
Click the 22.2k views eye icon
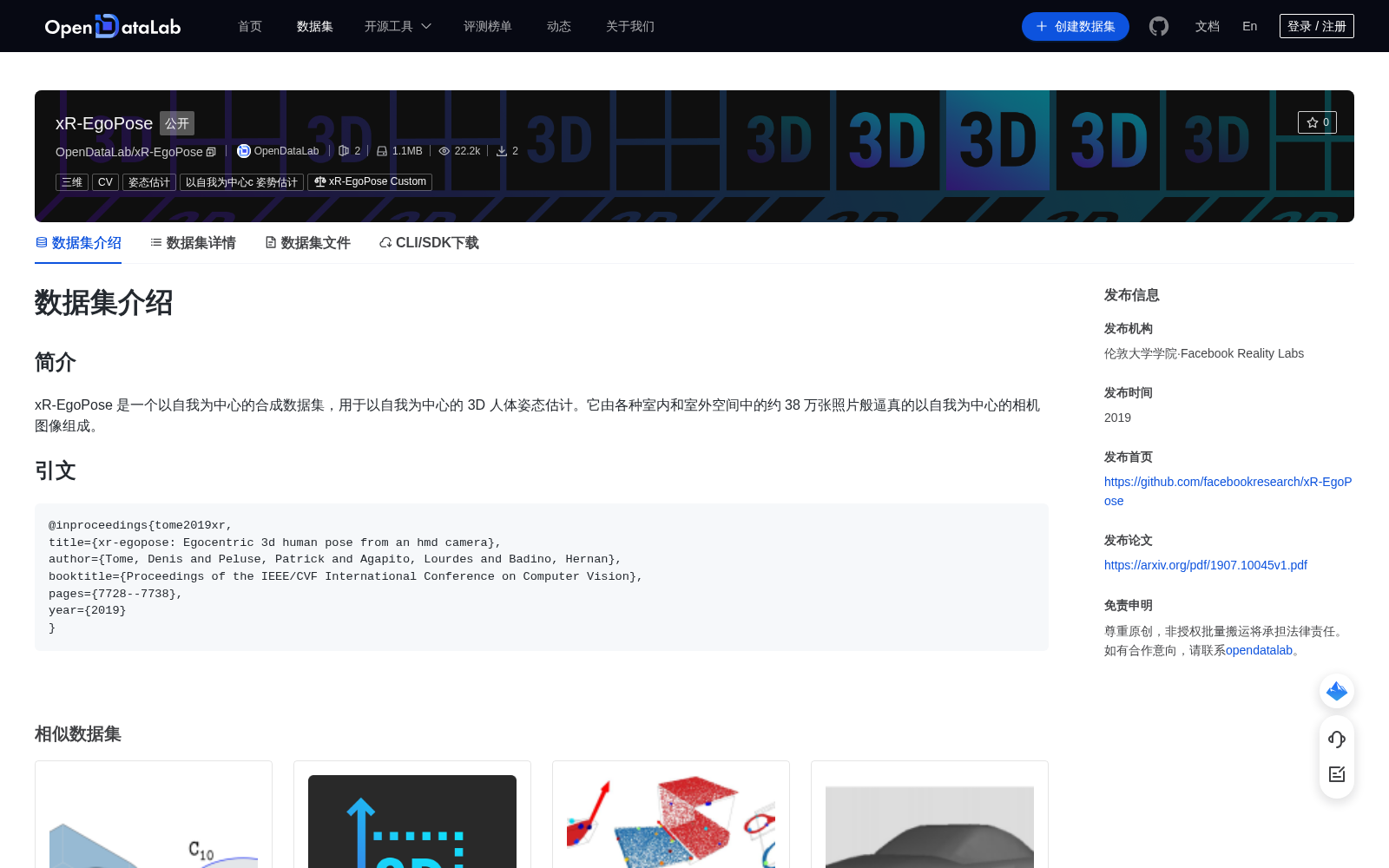point(444,151)
